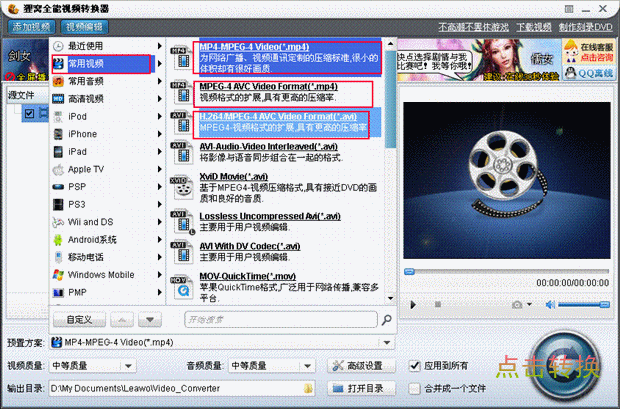The image size is (620, 409).
Task: Open the iPhone device category
Action: tap(107, 134)
